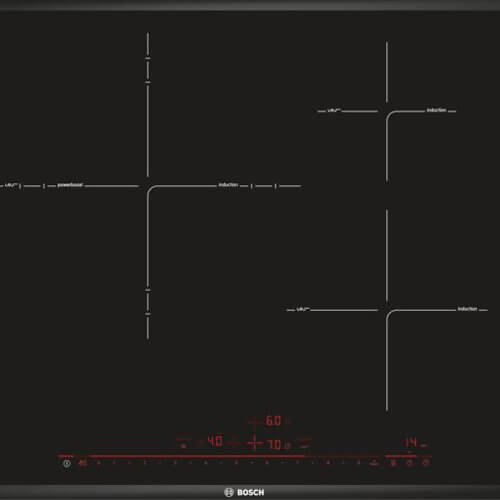This screenshot has width=500, height=500.
Task: Activate the boost symbol after level 9
Action: coord(375,463)
